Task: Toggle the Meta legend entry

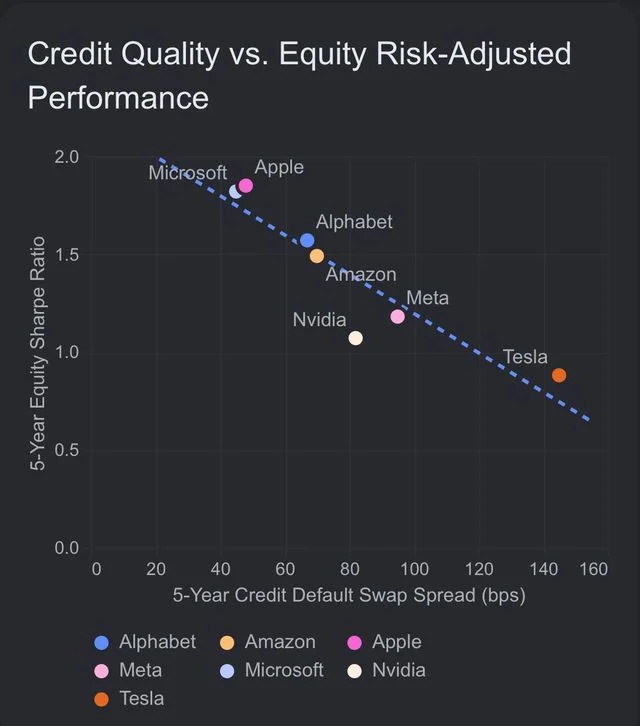Action: click(x=127, y=670)
